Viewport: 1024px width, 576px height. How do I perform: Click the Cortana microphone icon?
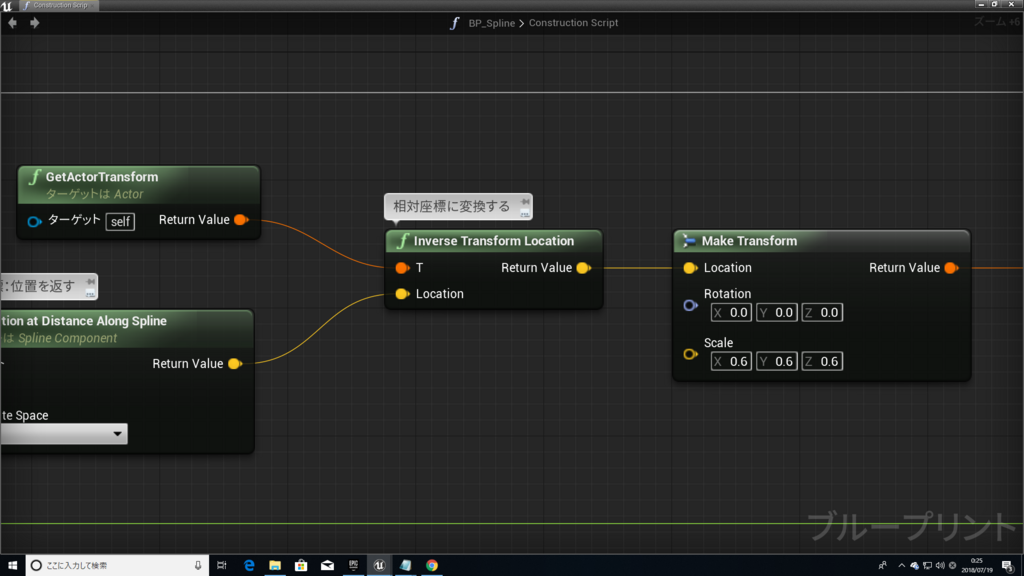click(198, 566)
